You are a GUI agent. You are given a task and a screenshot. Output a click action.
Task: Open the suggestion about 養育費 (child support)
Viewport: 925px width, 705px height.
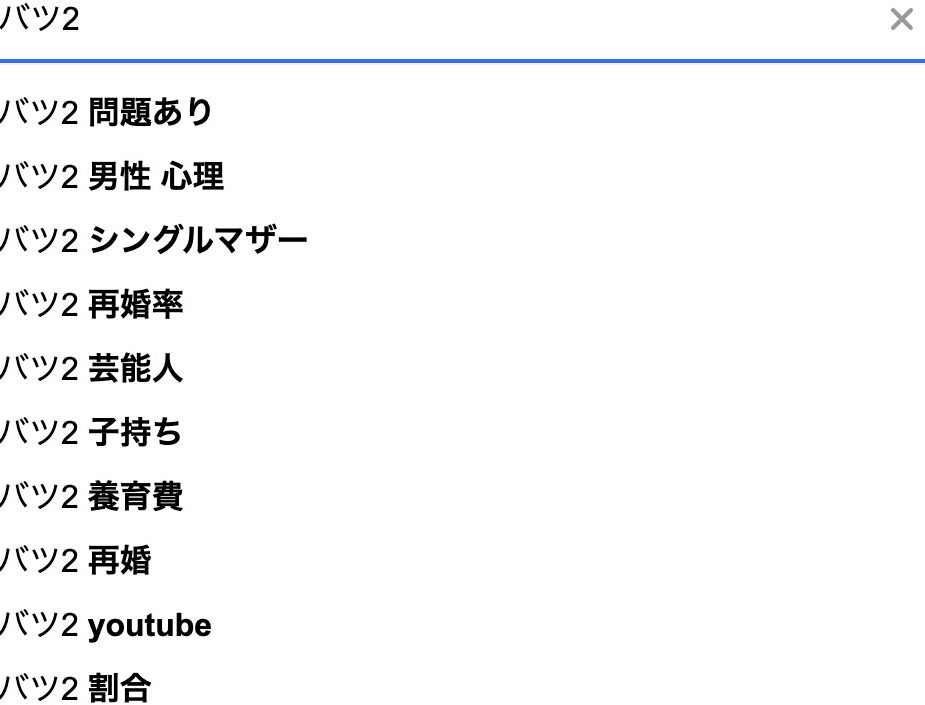(91, 497)
